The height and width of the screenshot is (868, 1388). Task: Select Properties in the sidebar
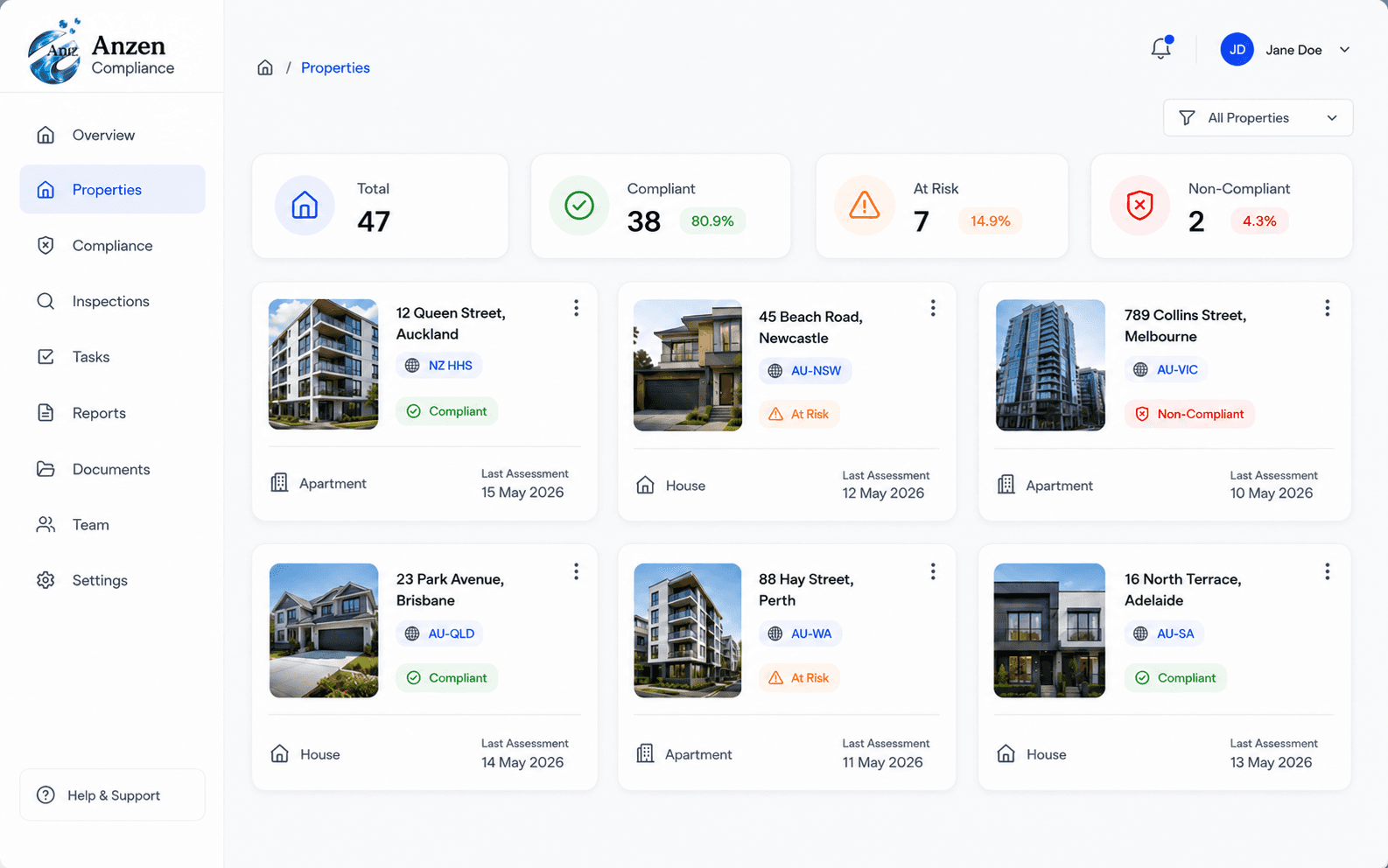click(112, 189)
